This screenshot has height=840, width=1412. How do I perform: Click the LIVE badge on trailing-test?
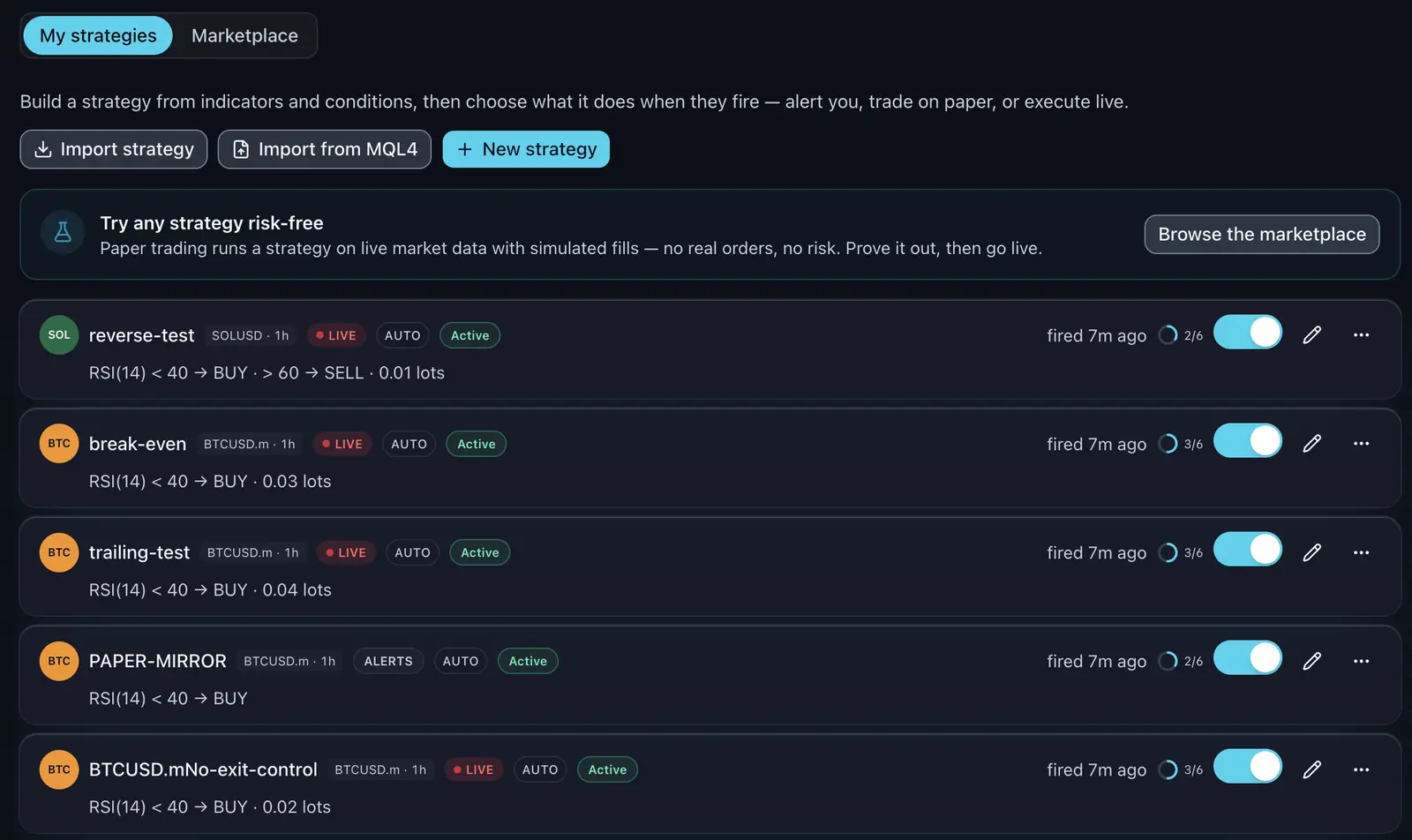[x=346, y=552]
